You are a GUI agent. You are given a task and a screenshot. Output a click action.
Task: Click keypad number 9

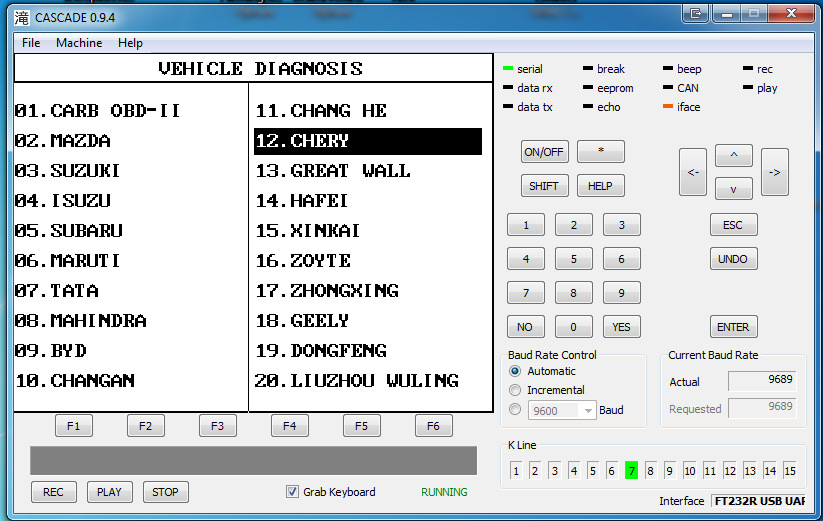point(621,293)
